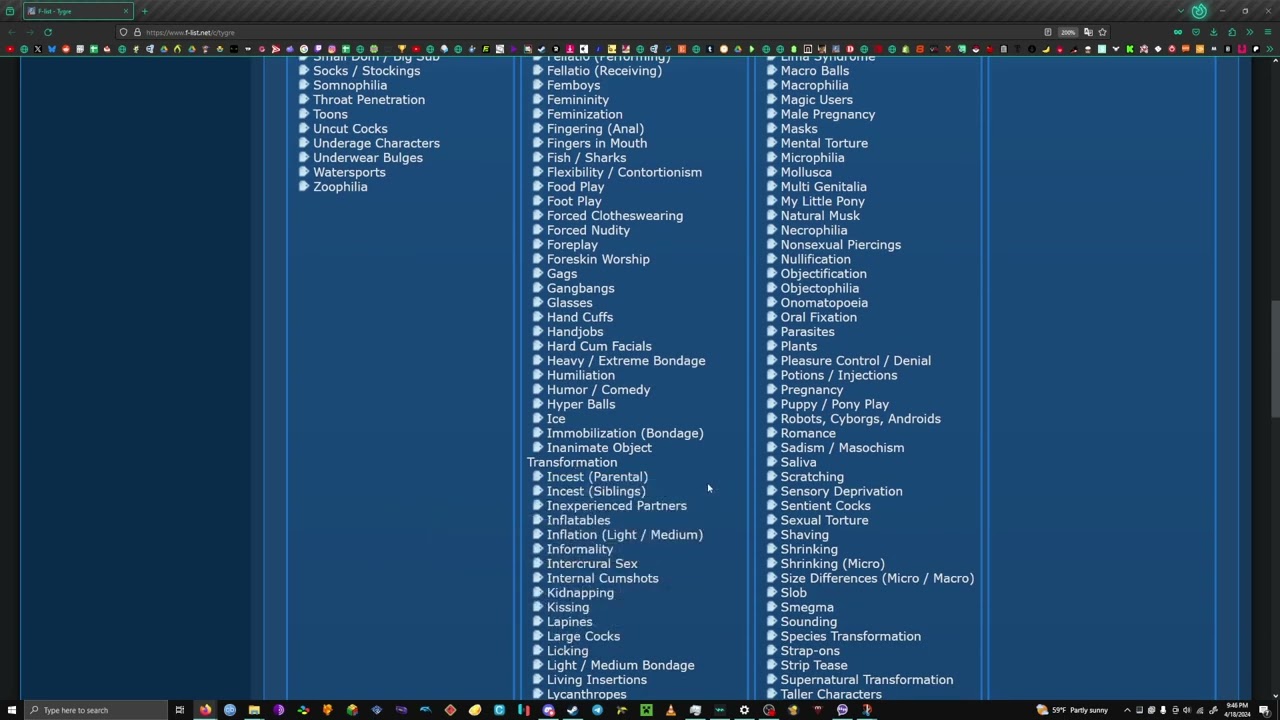Click the "Potions / Injections" entry
Image resolution: width=1280 pixels, height=720 pixels.
(x=839, y=375)
